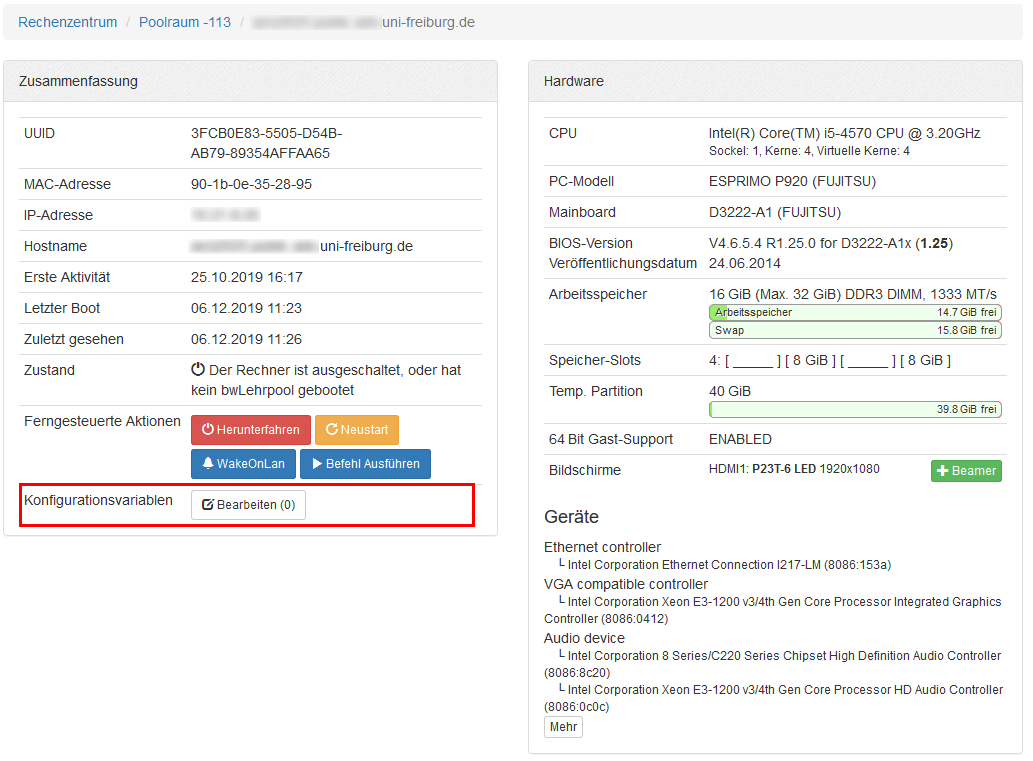Click the power icon on the Herunterfahren button
The height and width of the screenshot is (761, 1033).
coord(208,430)
